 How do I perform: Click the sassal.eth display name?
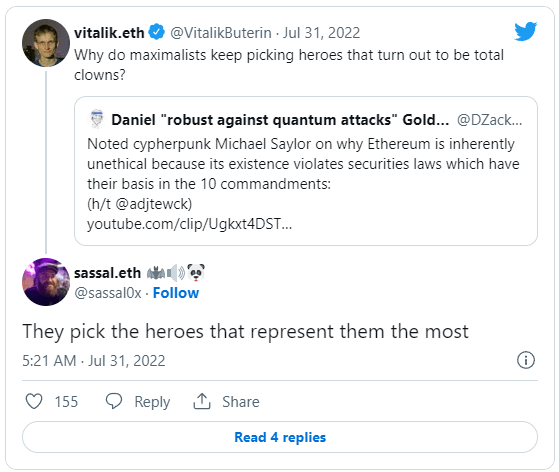[107, 273]
